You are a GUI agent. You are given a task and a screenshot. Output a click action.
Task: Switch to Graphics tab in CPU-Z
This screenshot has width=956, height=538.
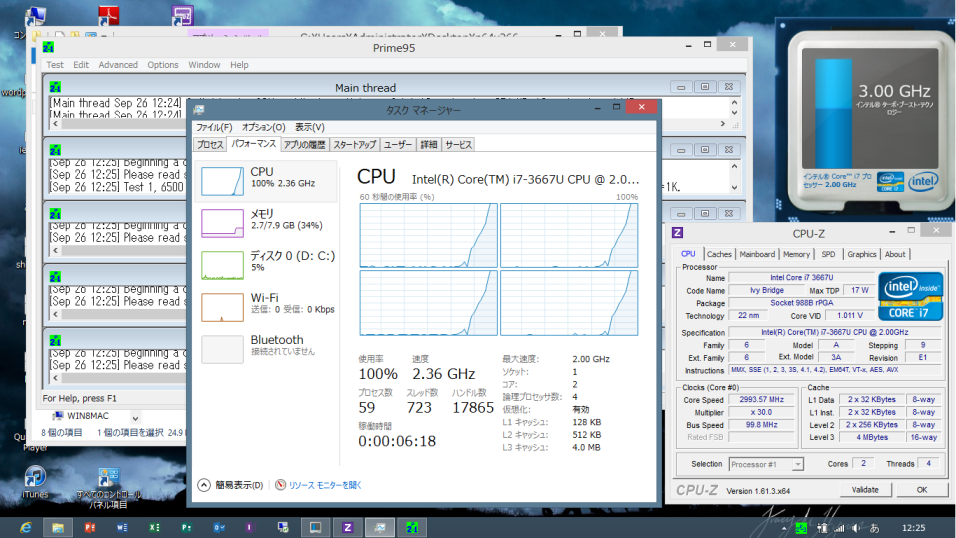[x=861, y=254]
